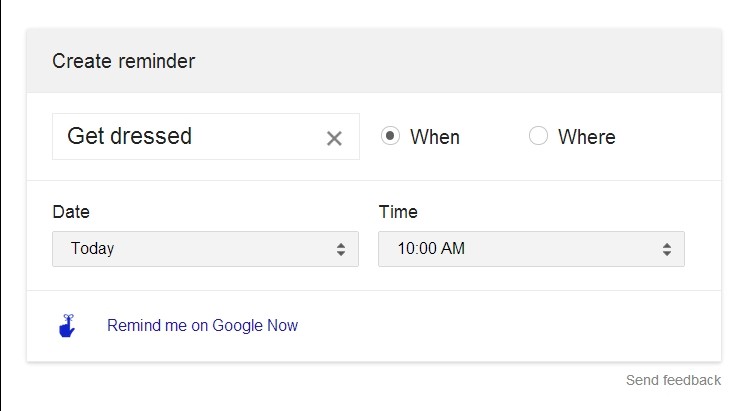Click the "Today" value text
This screenshot has height=411, width=746.
pos(93,249)
